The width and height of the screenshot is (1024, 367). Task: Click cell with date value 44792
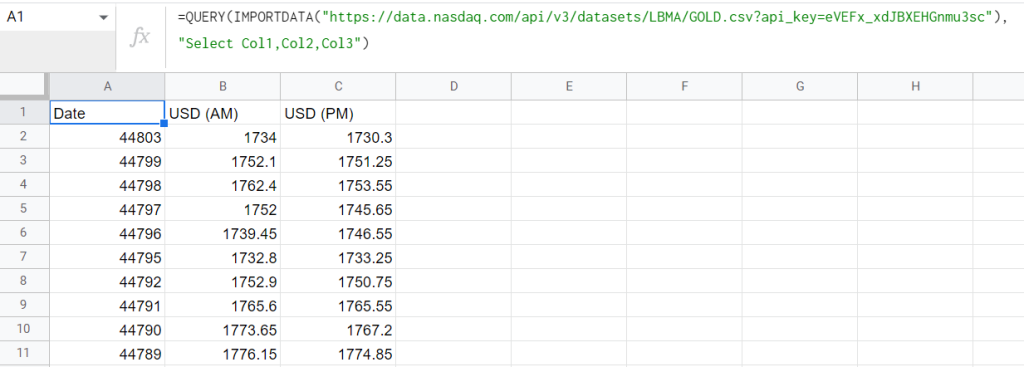coord(107,282)
